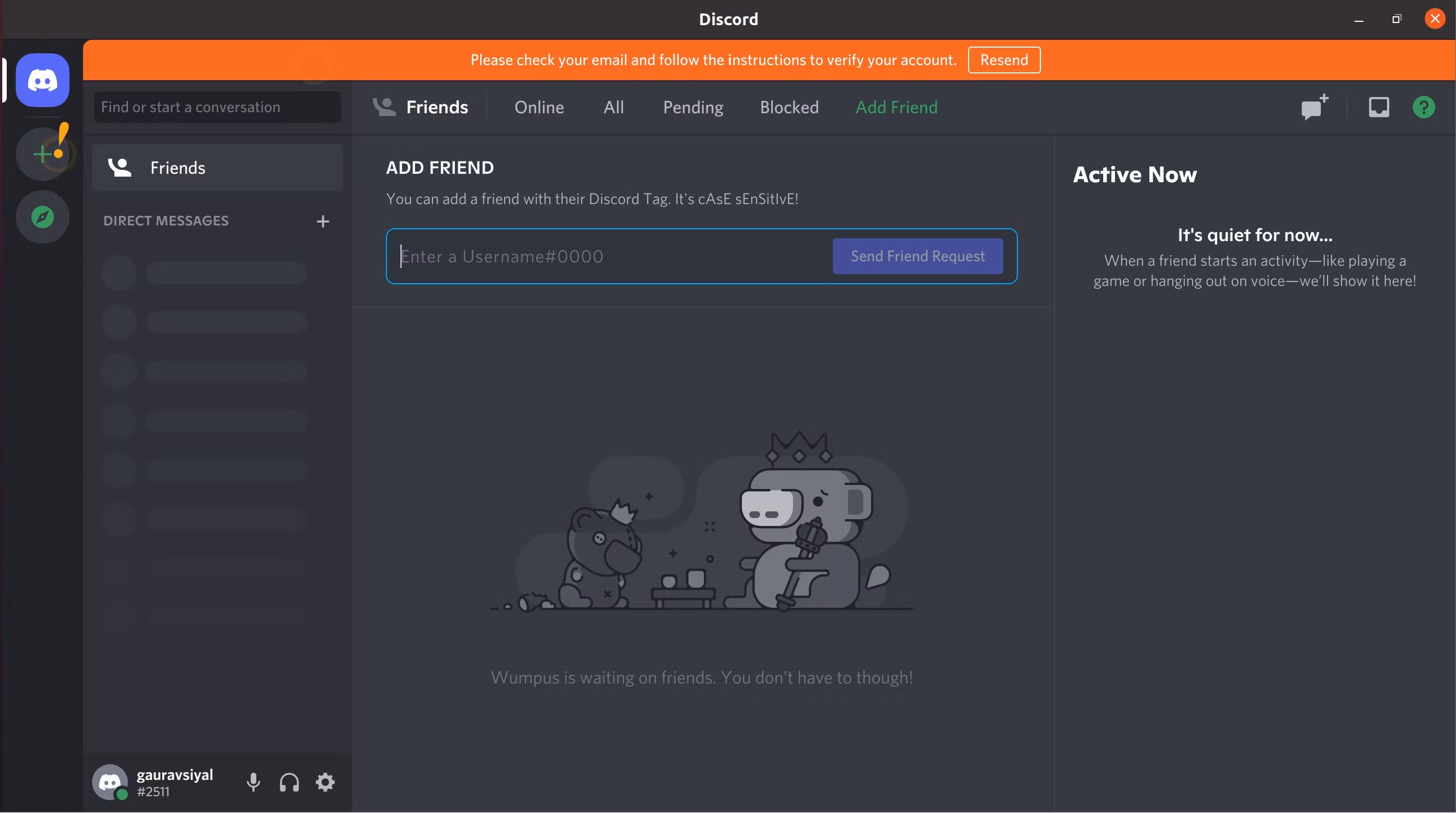Open the Discord Home button
The width and height of the screenshot is (1456, 813).
click(x=43, y=80)
